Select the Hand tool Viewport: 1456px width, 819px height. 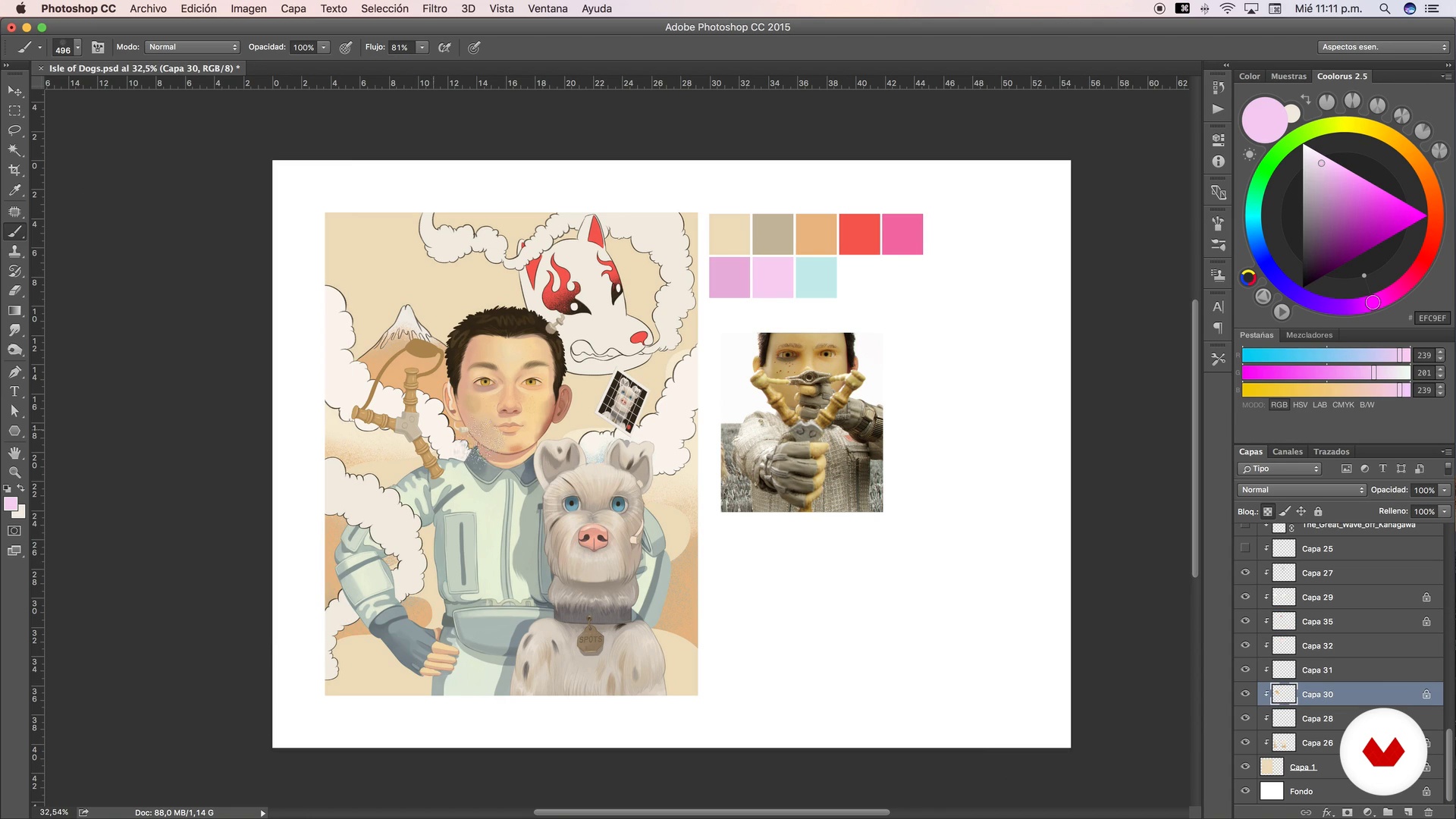click(x=14, y=453)
